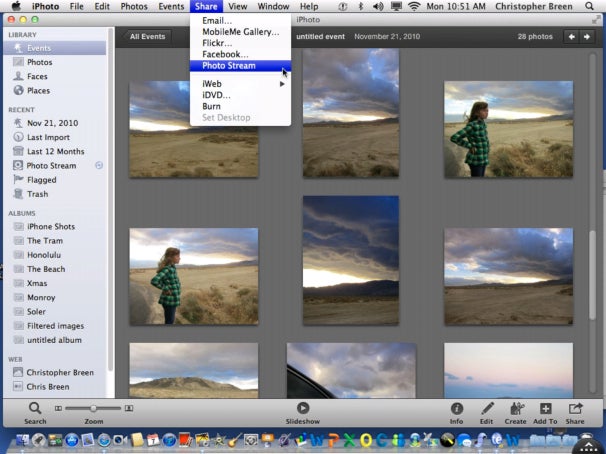The image size is (606, 454).
Task: Start the Slideshow playback
Action: pyautogui.click(x=303, y=413)
